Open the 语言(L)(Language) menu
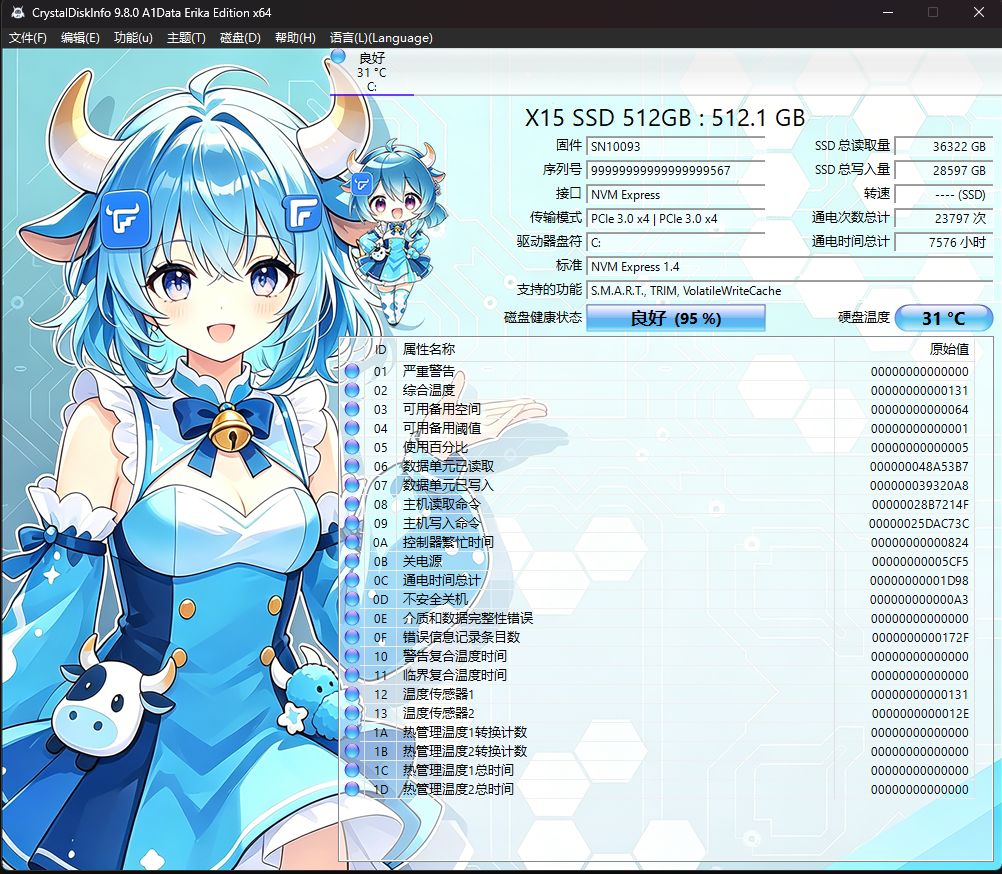 (381, 38)
